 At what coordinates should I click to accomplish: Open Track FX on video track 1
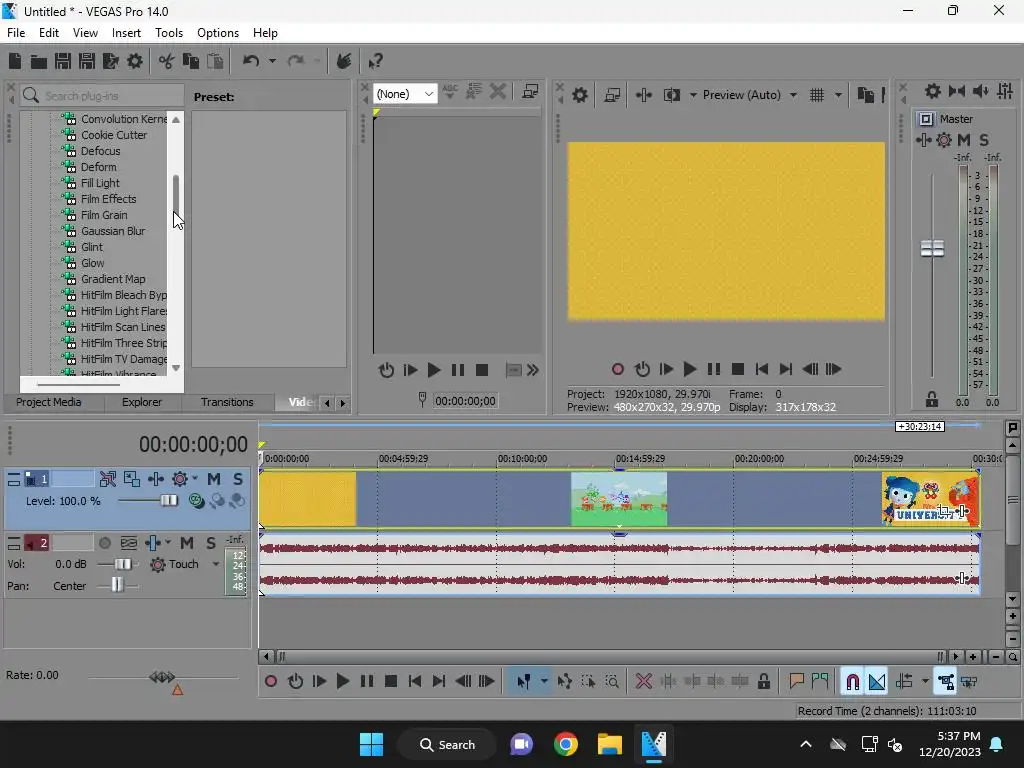point(155,479)
